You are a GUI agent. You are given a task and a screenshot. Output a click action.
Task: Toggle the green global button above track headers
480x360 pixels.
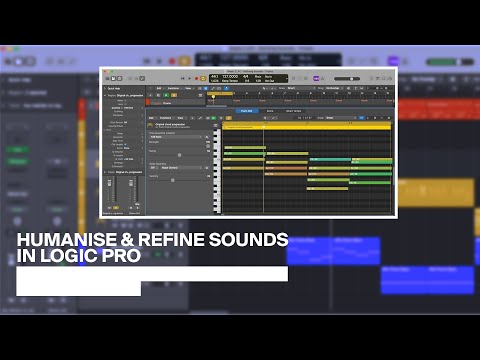(166, 95)
